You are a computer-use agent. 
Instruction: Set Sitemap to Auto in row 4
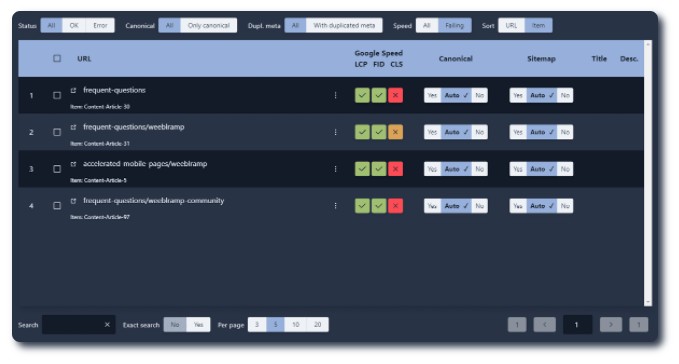click(542, 206)
